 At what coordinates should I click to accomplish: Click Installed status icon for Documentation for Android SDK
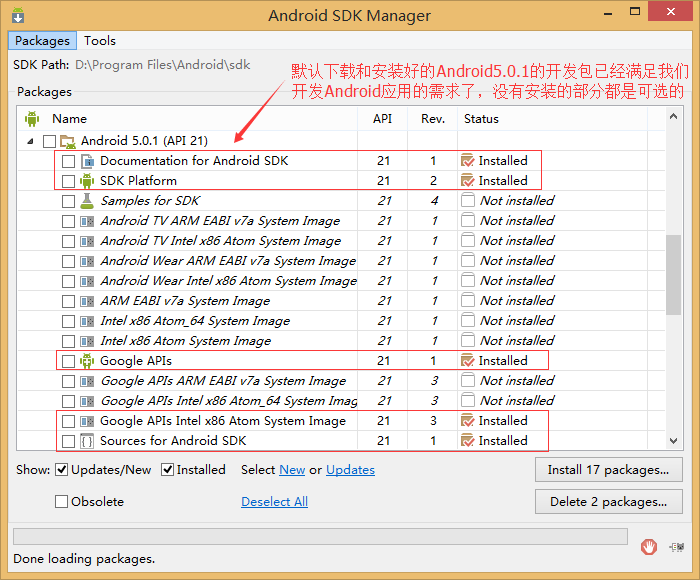tap(467, 160)
